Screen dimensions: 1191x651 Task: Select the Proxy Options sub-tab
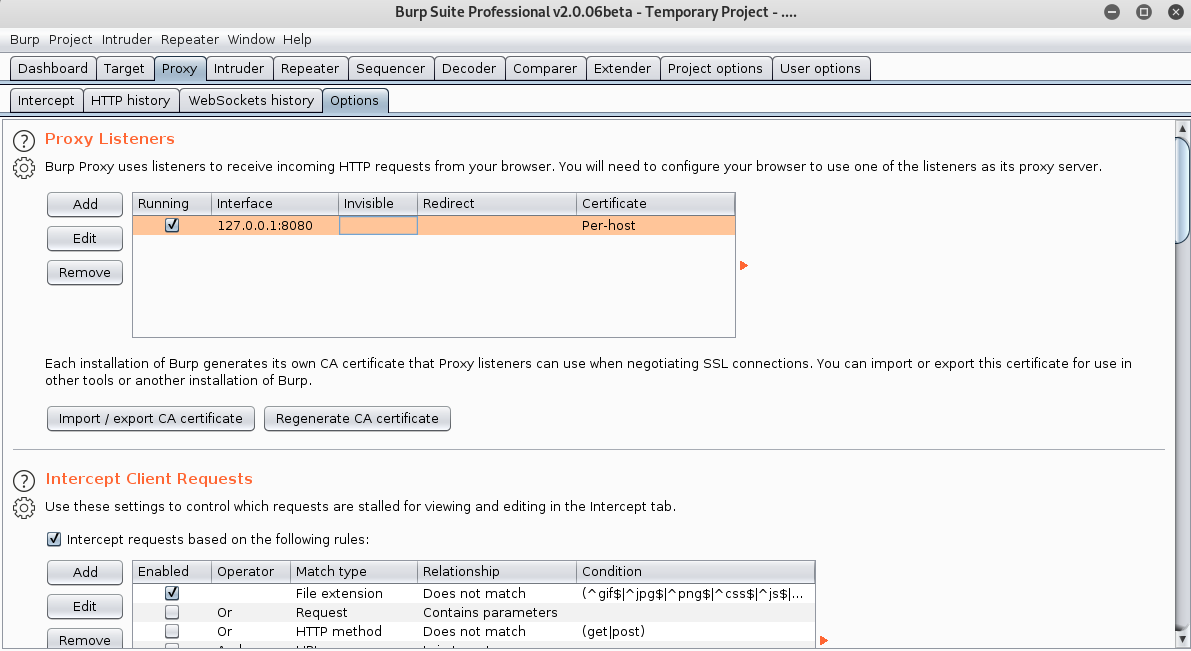coord(354,100)
